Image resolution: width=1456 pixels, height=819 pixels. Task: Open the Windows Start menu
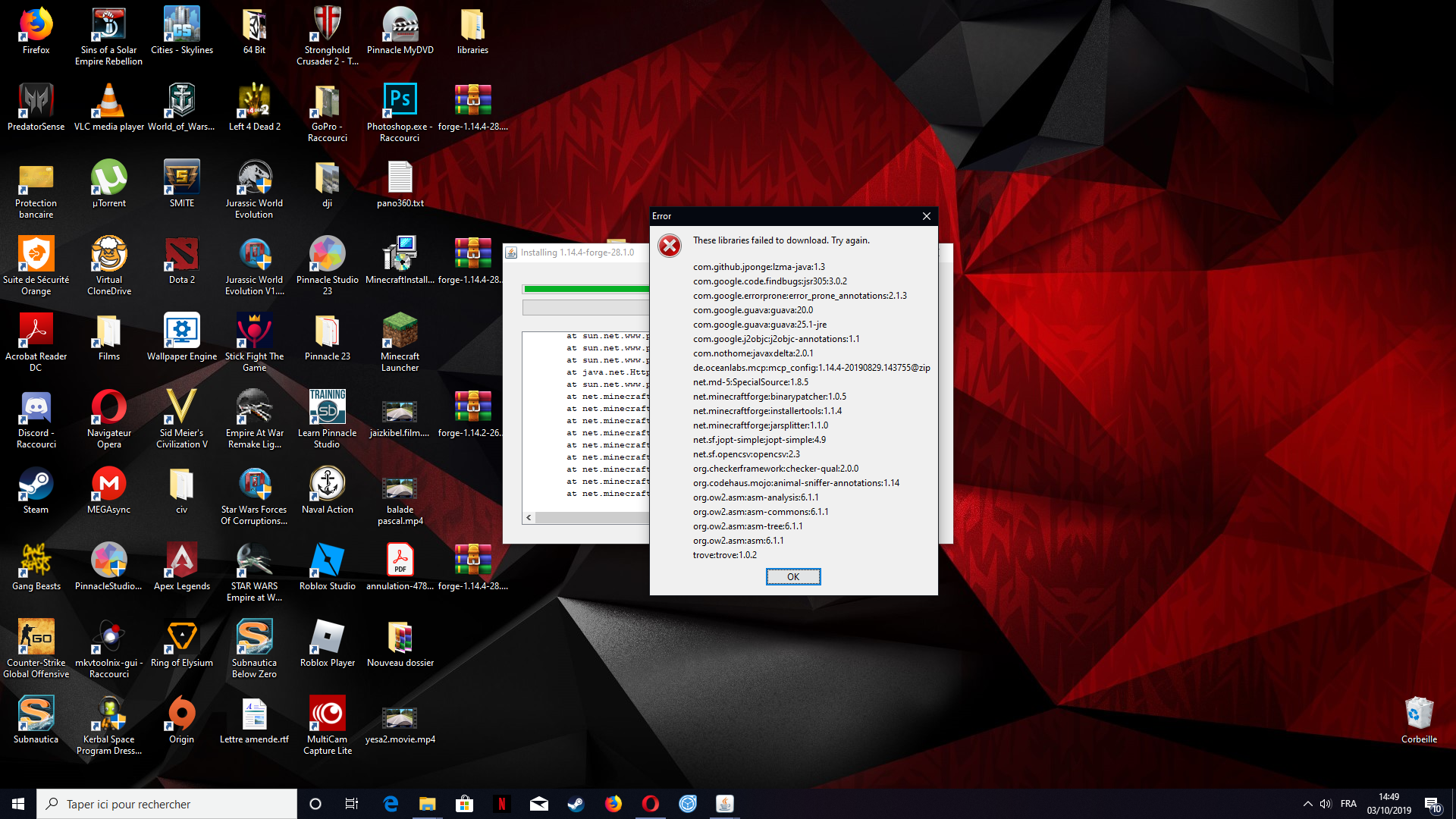point(18,804)
